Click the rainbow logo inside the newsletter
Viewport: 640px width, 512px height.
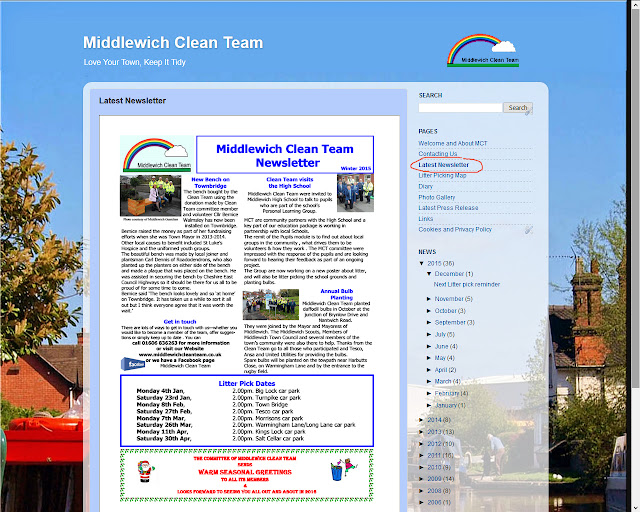[157, 154]
